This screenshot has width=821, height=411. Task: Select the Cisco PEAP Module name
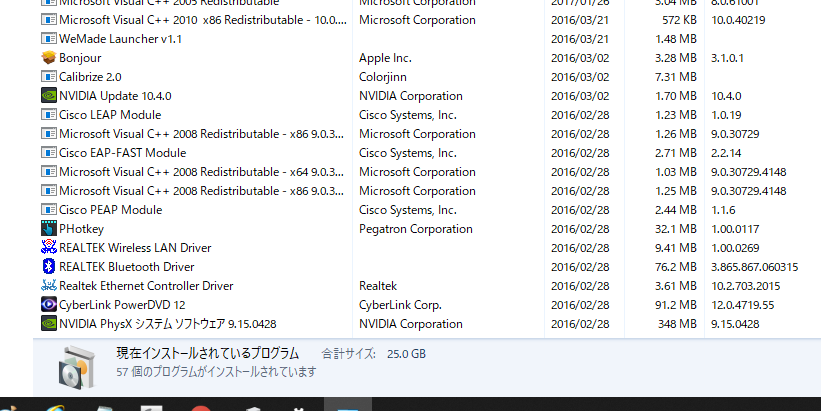[110, 210]
